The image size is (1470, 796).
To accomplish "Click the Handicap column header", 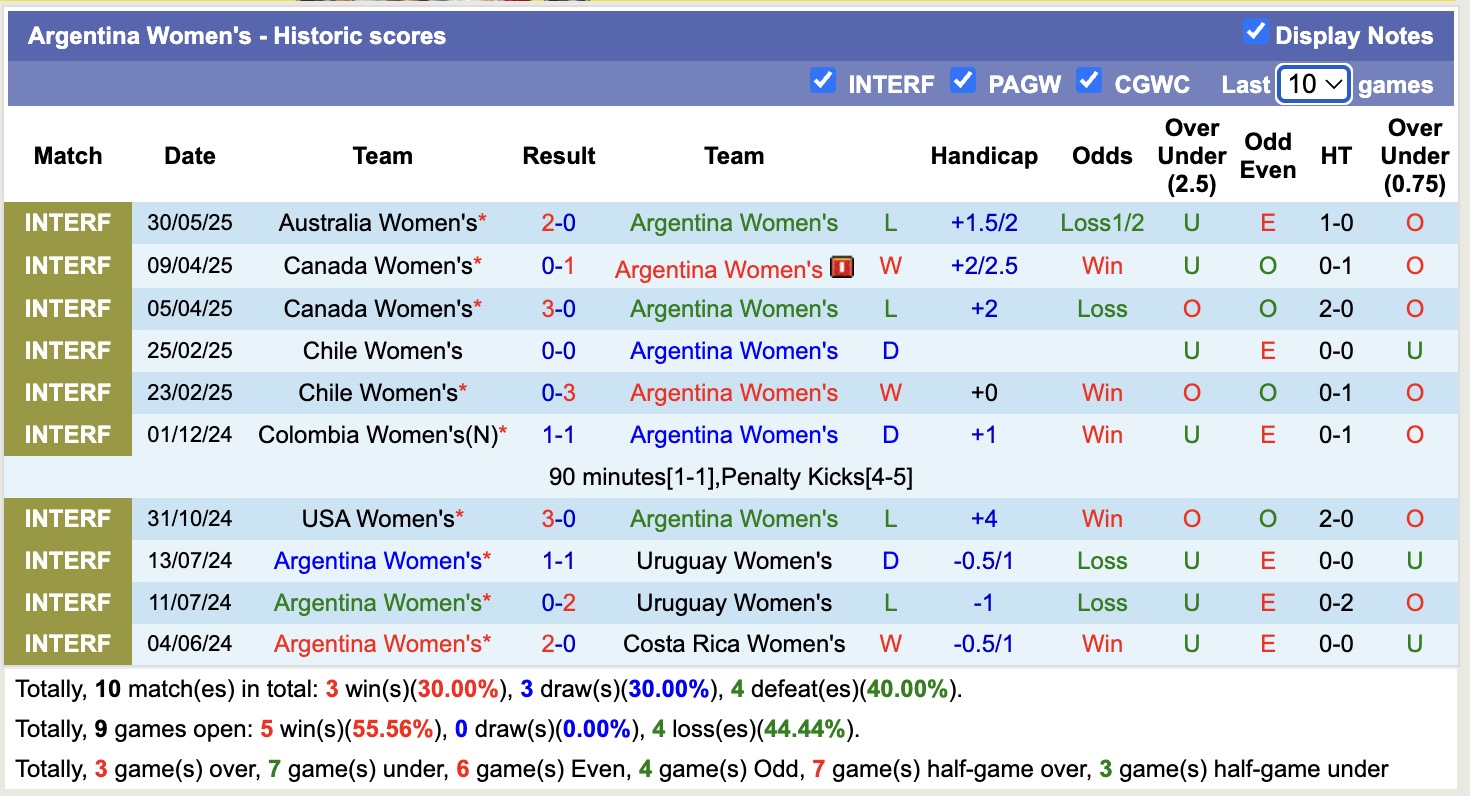I will pos(984,156).
